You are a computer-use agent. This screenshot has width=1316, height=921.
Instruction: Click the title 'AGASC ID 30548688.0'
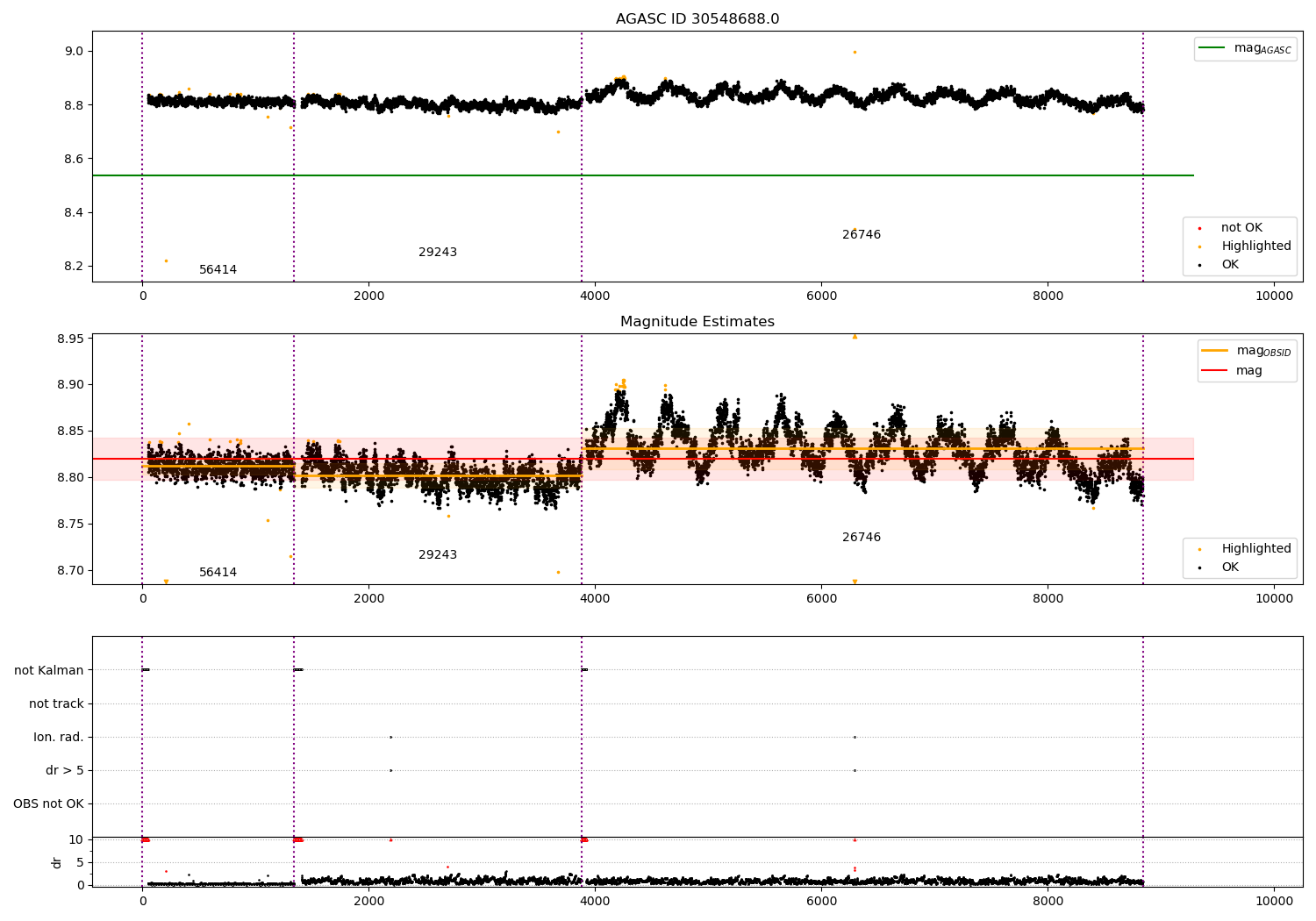click(697, 19)
